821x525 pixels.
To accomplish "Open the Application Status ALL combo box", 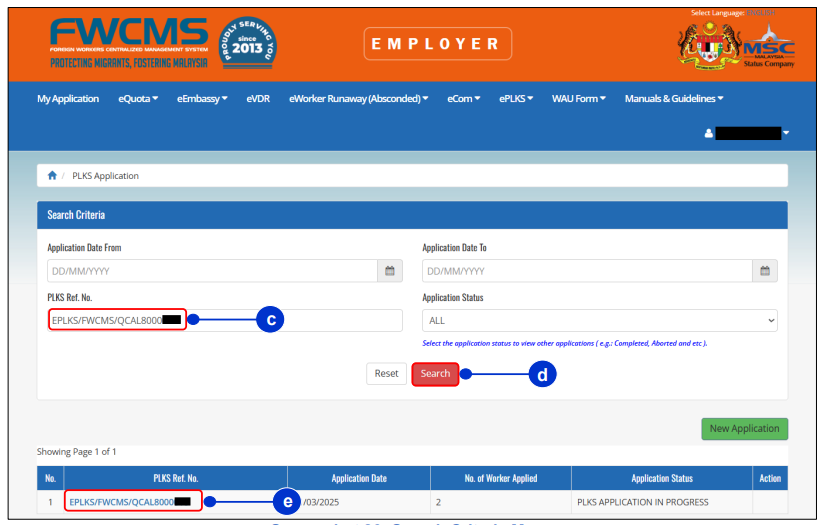I will click(600, 320).
